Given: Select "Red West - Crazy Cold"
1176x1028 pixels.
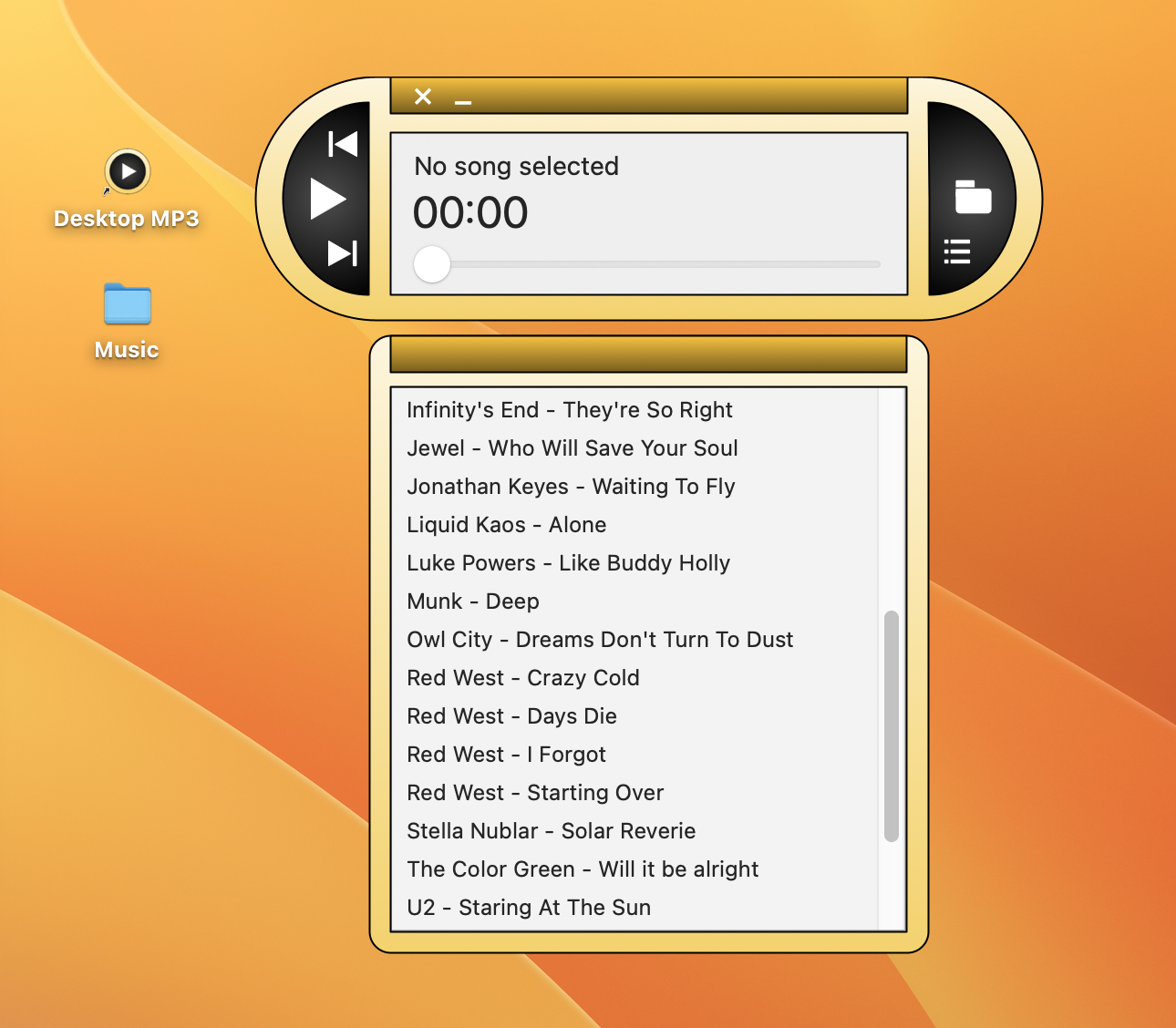Looking at the screenshot, I should [x=523, y=678].
